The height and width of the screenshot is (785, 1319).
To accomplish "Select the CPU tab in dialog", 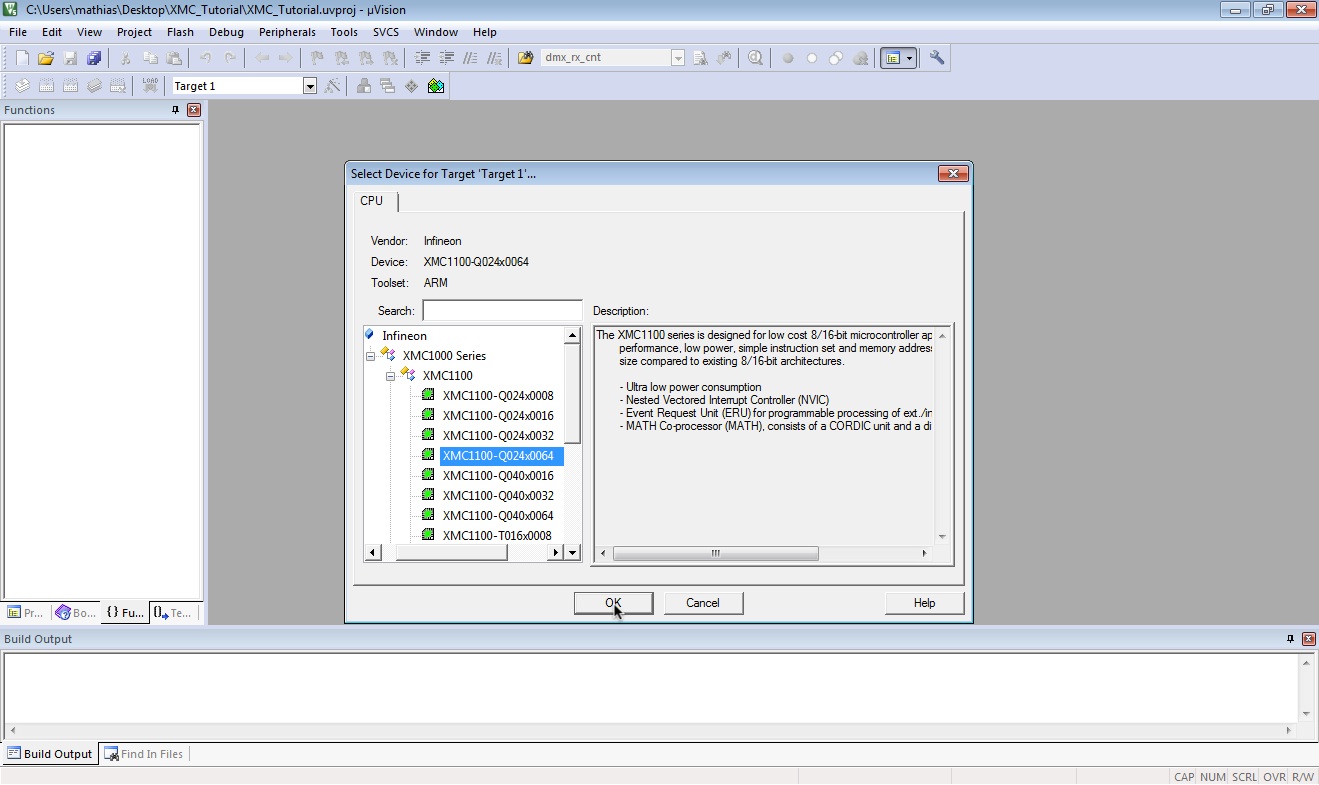I will (372, 201).
